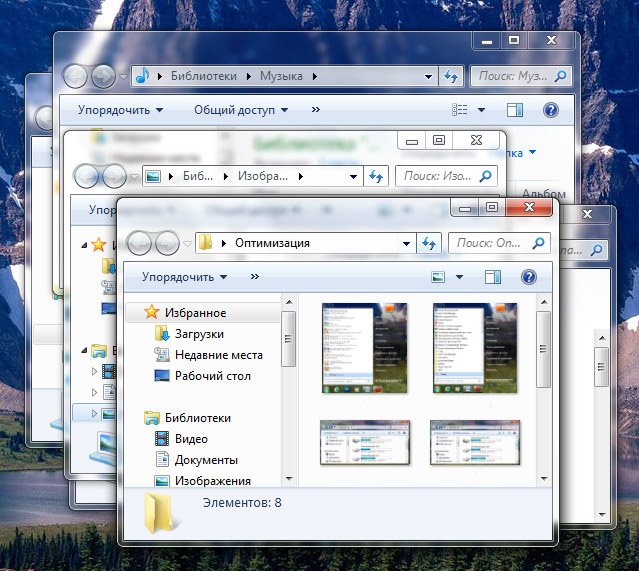Click Изобра... in the Изображения address path
Viewport: 639px width, 571px height.
pyautogui.click(x=263, y=176)
